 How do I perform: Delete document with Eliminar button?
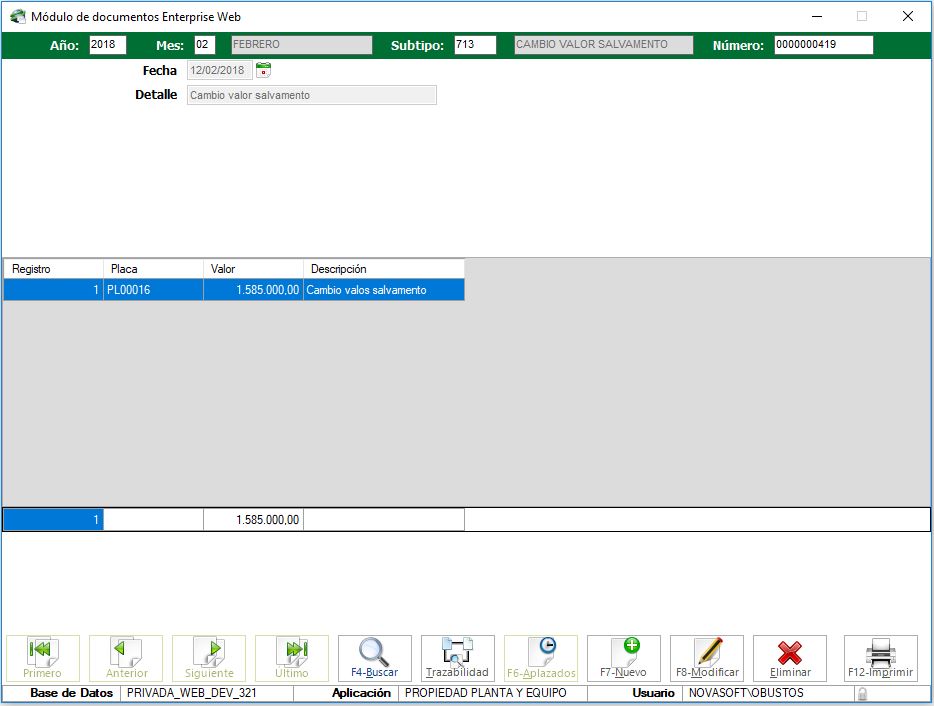point(790,658)
